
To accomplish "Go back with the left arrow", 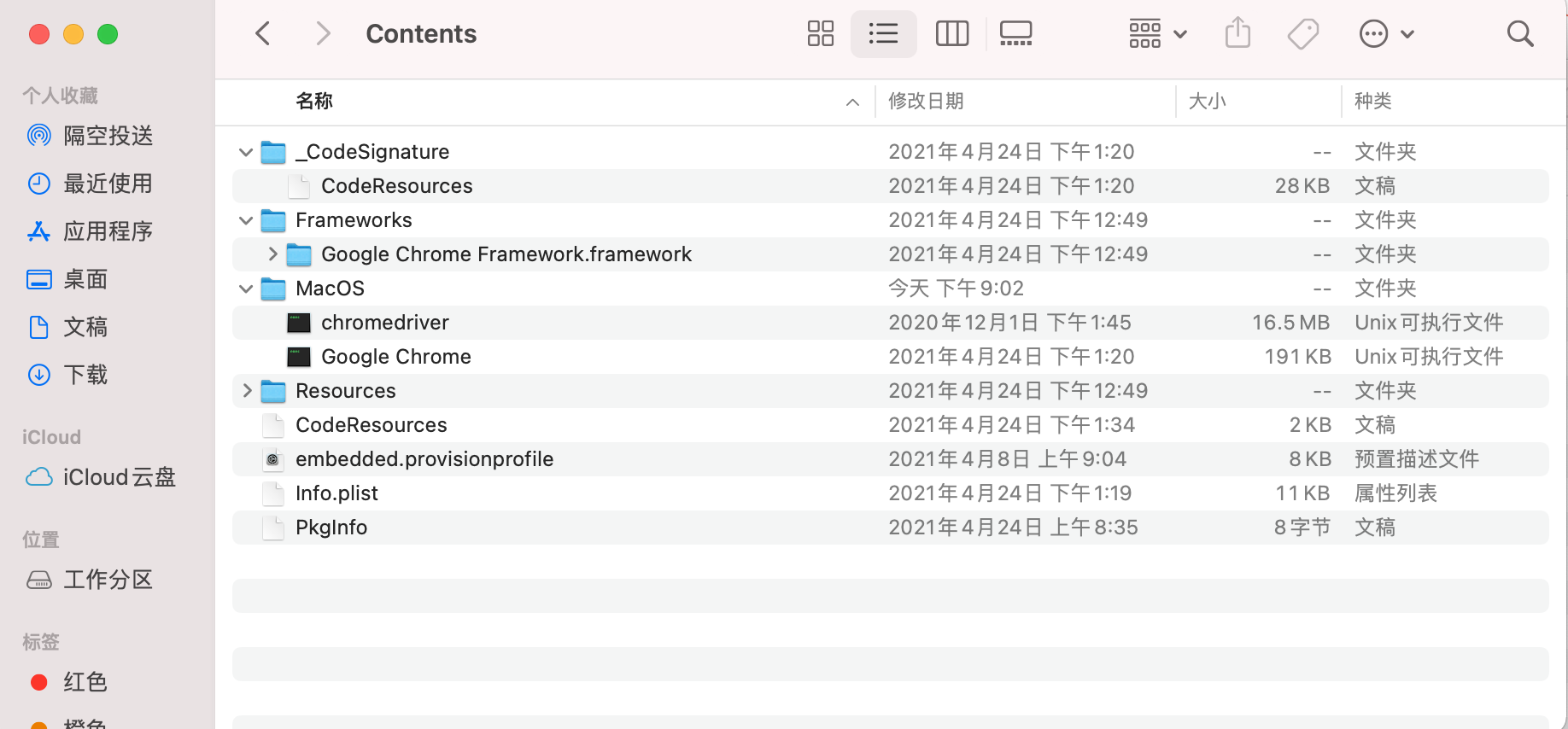I will click(263, 34).
